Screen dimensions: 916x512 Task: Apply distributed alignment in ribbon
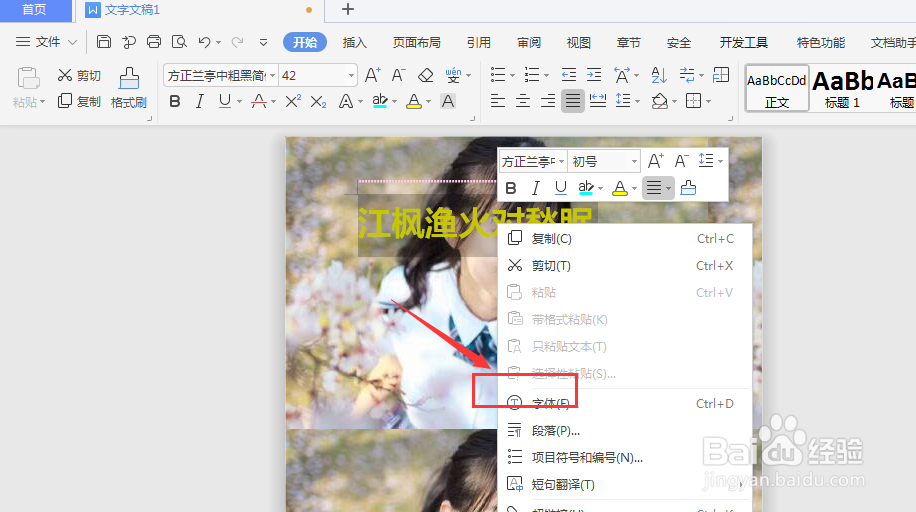598,101
